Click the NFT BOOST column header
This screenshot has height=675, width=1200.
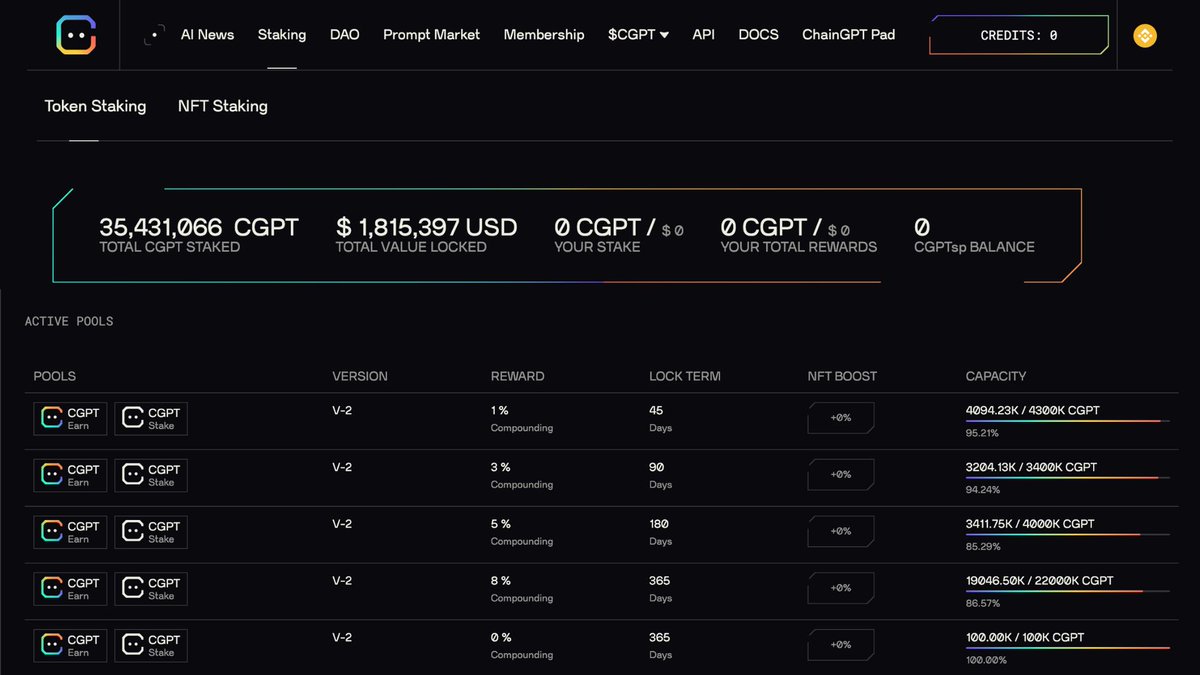coord(842,377)
